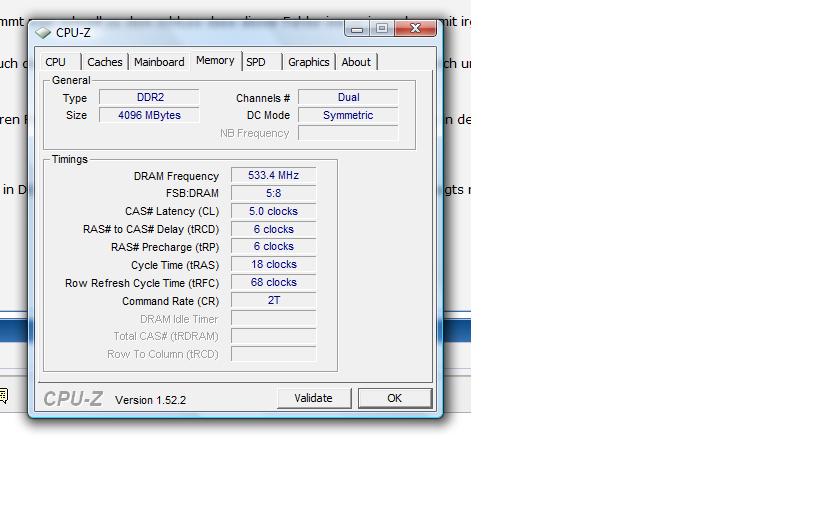Click the empty NB Frequency field
The width and height of the screenshot is (840, 525).
(348, 133)
